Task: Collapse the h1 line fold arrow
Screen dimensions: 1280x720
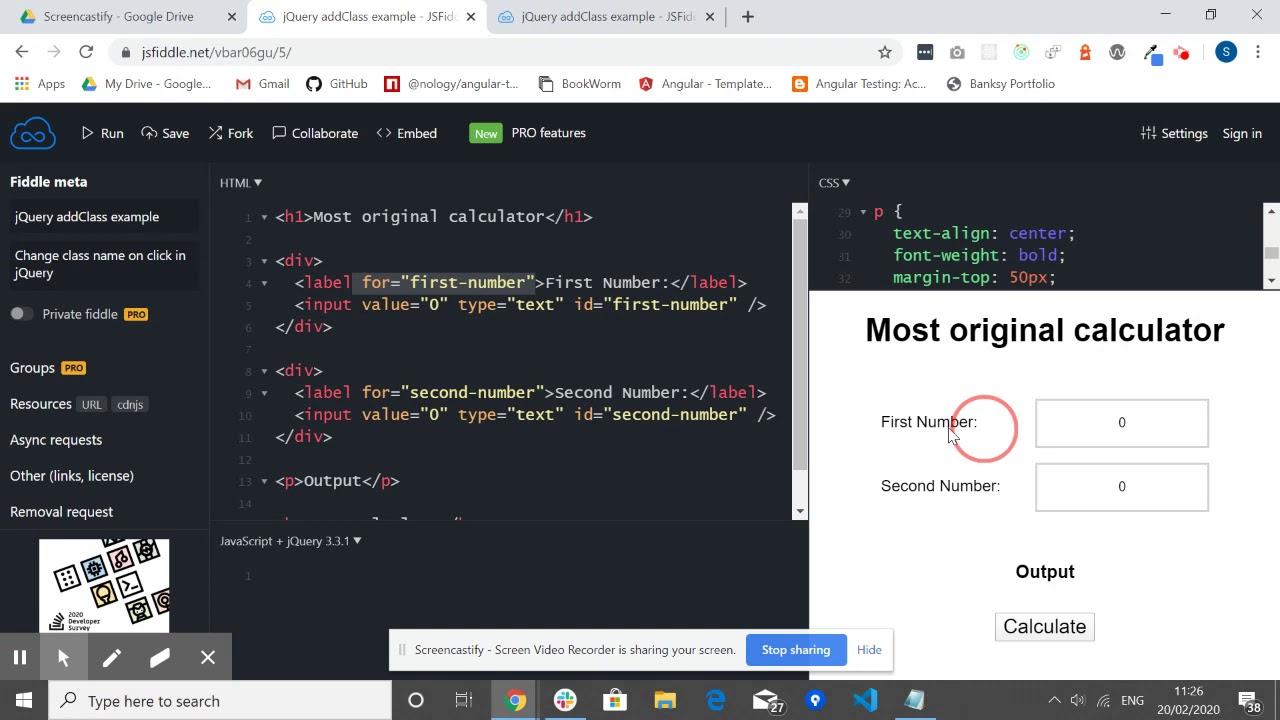Action: [x=265, y=217]
